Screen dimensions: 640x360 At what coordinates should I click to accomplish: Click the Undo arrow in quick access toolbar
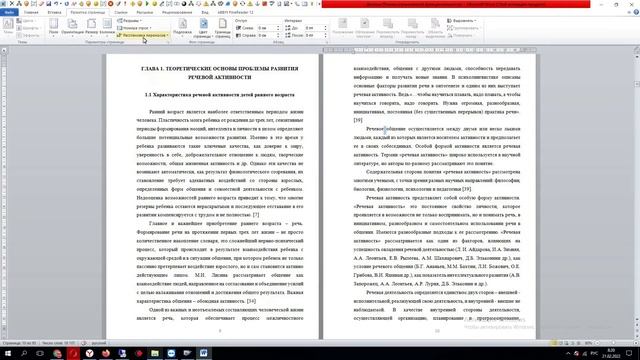click(56, 4)
